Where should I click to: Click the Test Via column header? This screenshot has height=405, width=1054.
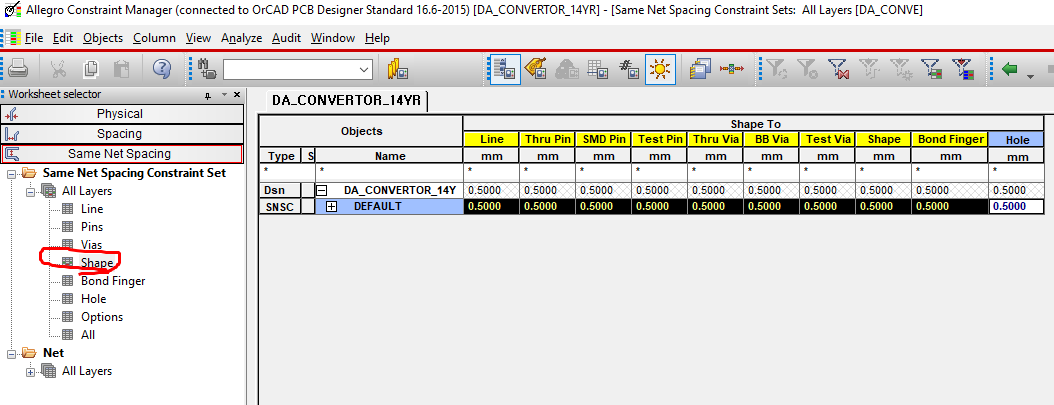pyautogui.click(x=827, y=139)
